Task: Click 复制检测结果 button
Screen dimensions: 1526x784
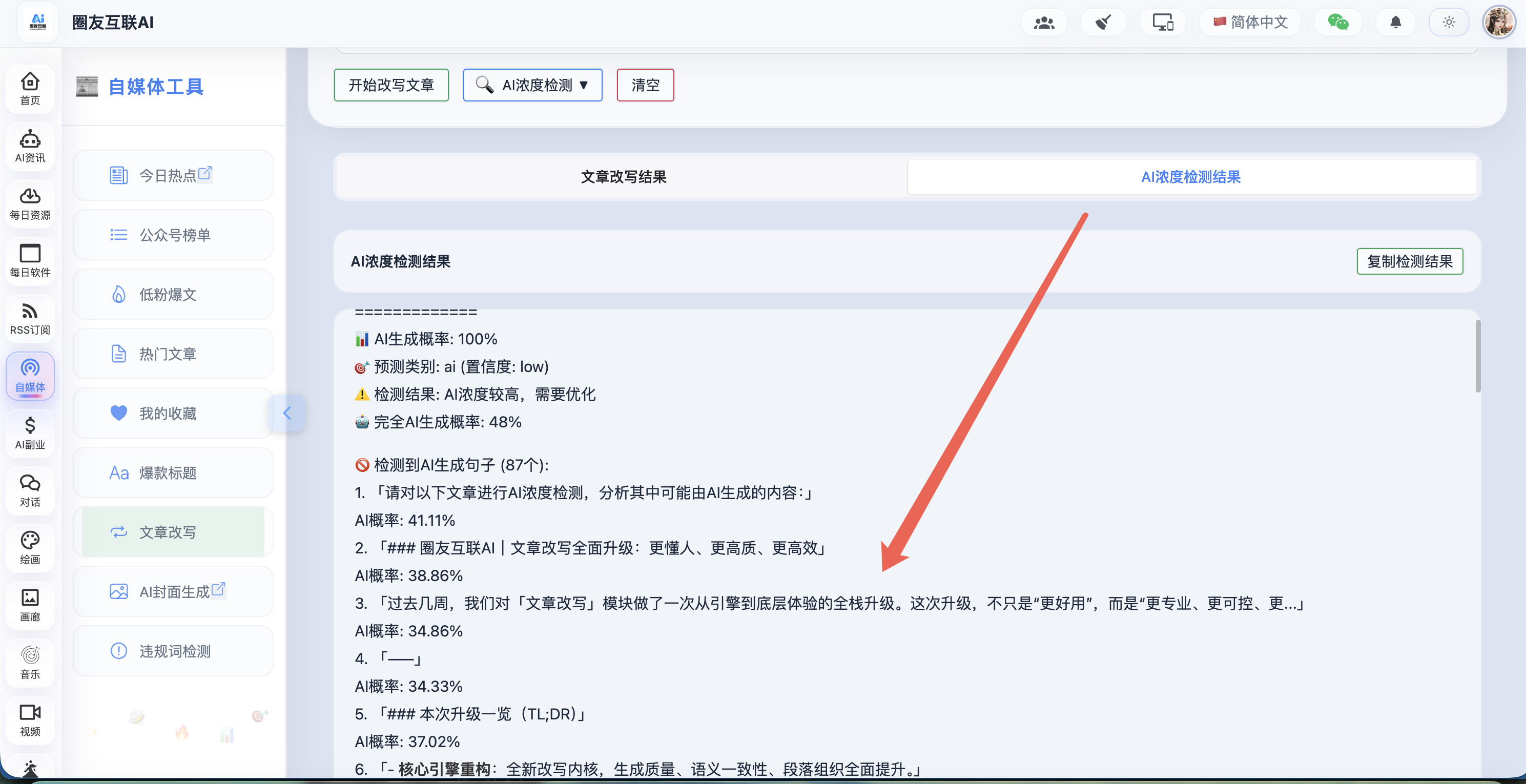Action: click(x=1409, y=261)
